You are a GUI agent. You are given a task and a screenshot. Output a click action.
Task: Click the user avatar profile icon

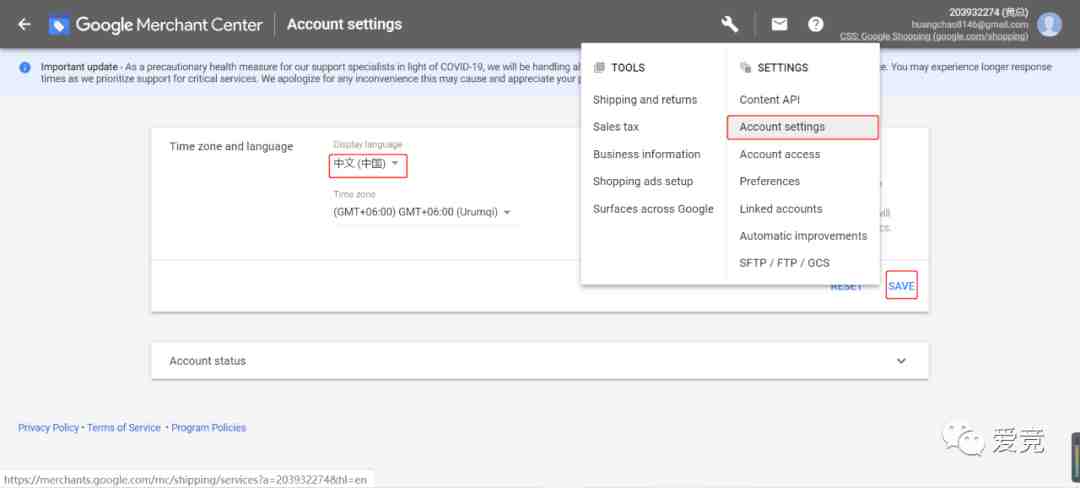click(1049, 24)
